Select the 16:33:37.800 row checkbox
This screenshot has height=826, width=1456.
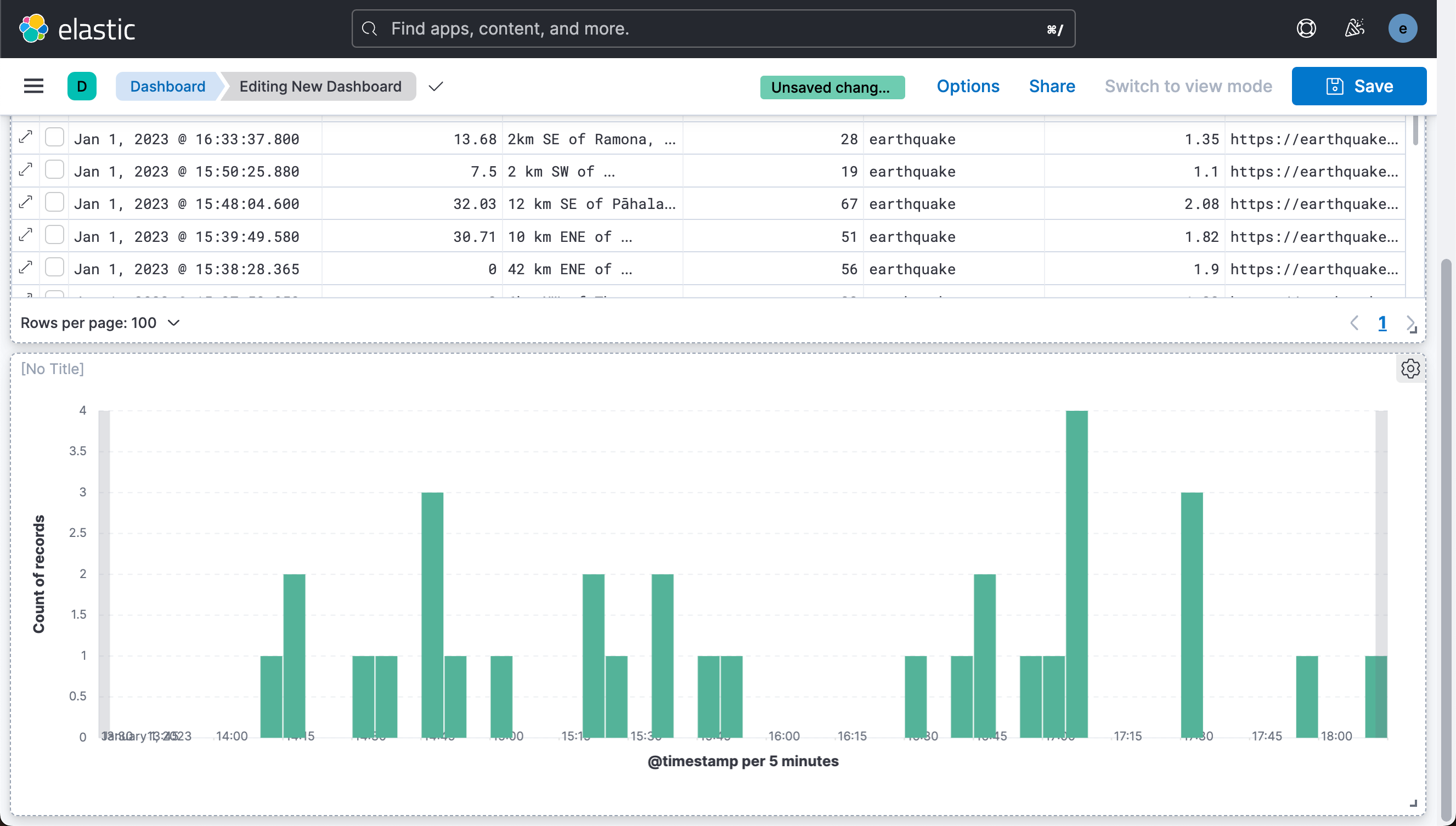[54, 137]
